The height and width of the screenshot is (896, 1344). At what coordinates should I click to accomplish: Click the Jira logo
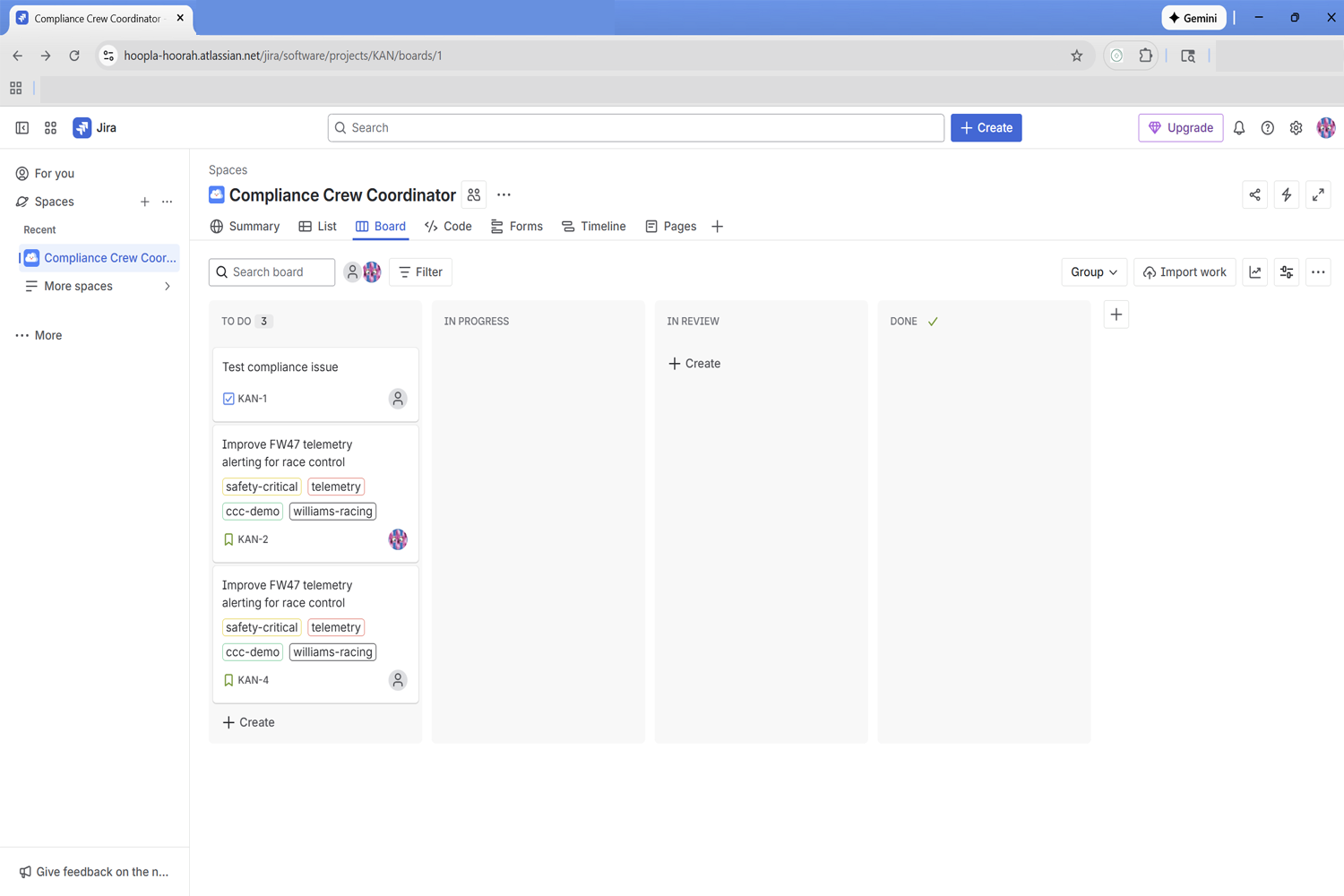[95, 128]
